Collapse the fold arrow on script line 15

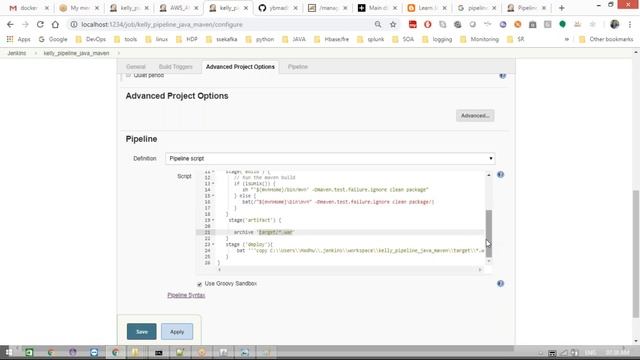213,196
